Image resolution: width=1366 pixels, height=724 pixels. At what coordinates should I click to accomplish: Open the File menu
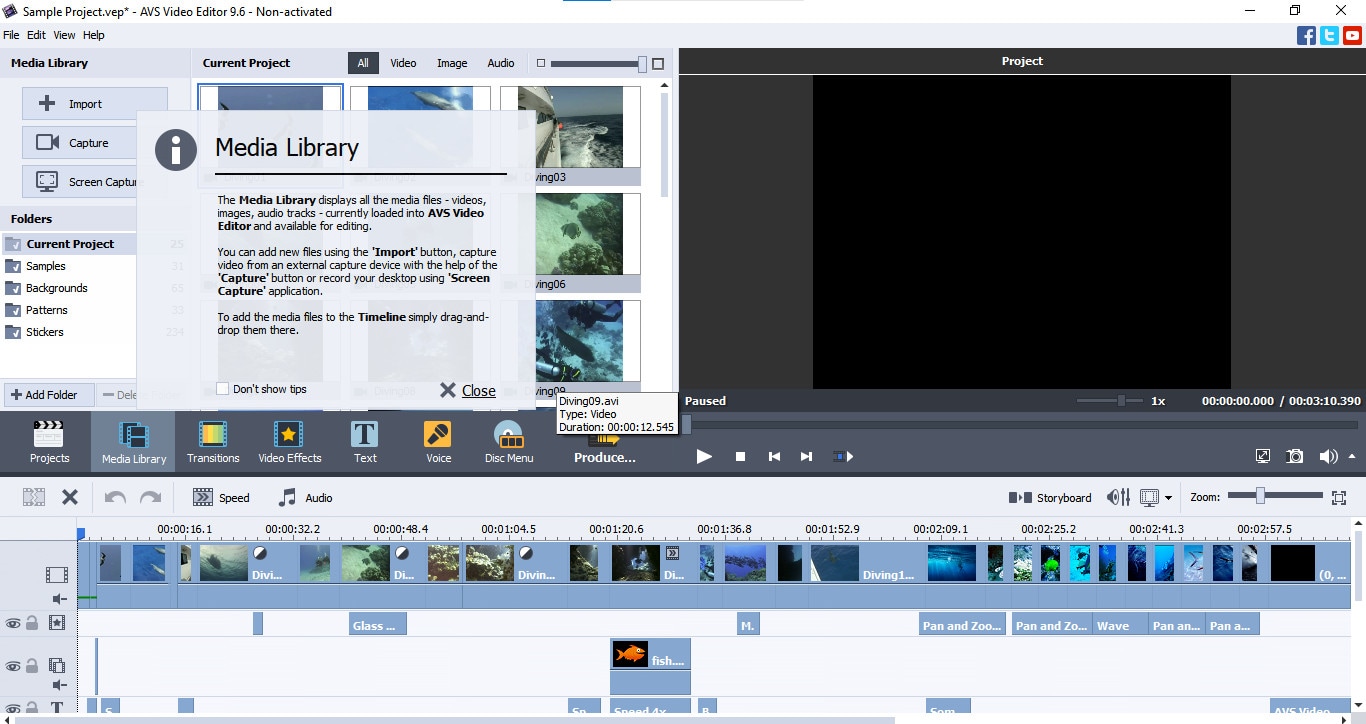[x=11, y=35]
